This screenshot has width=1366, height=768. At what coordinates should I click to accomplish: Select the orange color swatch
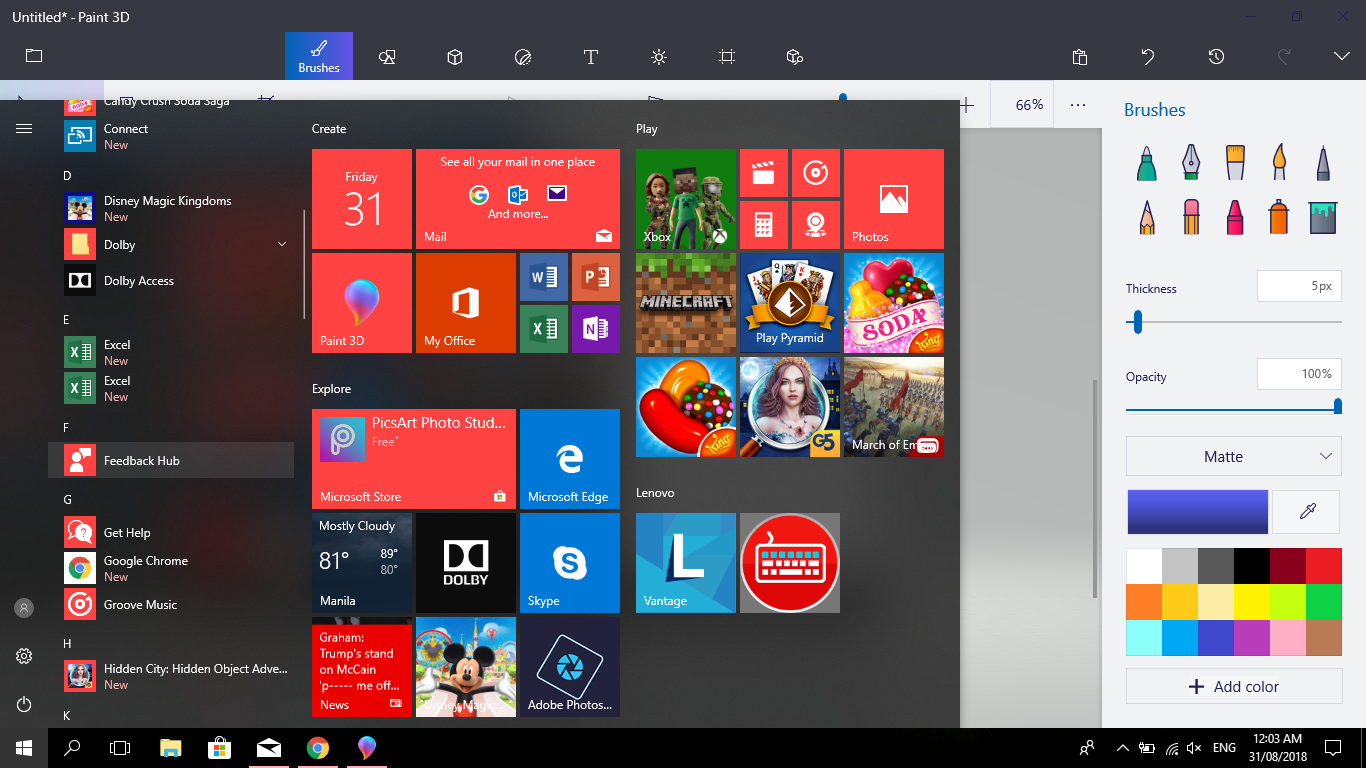(x=1144, y=602)
